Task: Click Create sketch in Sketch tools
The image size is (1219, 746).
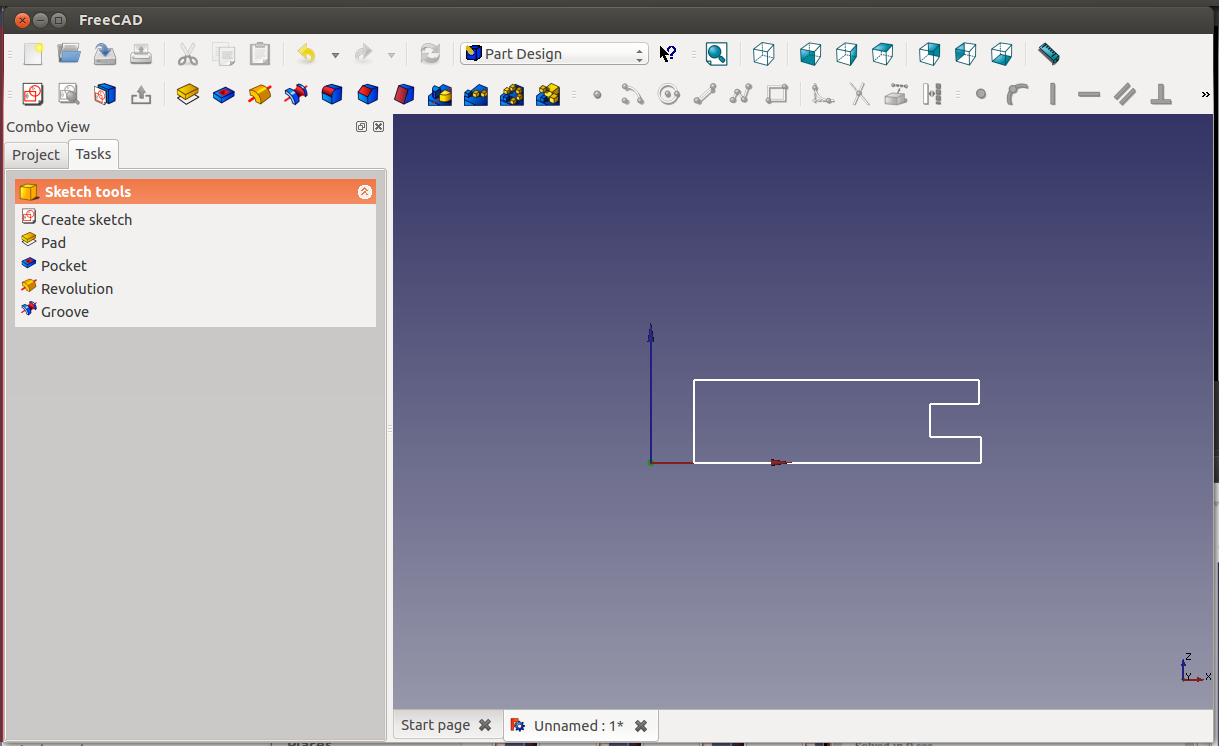Action: (86, 220)
